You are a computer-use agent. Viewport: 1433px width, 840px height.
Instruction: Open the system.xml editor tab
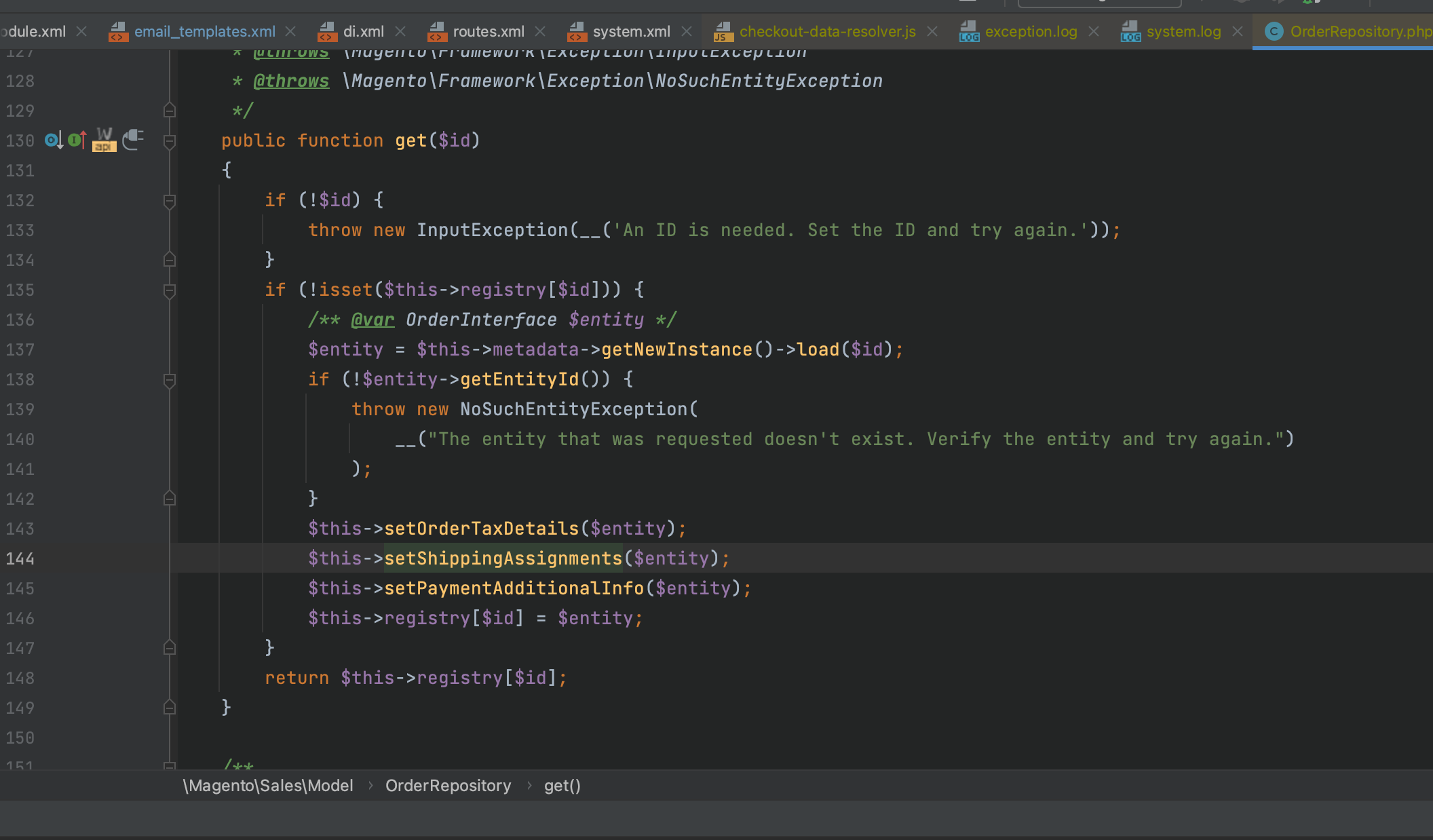(631, 31)
